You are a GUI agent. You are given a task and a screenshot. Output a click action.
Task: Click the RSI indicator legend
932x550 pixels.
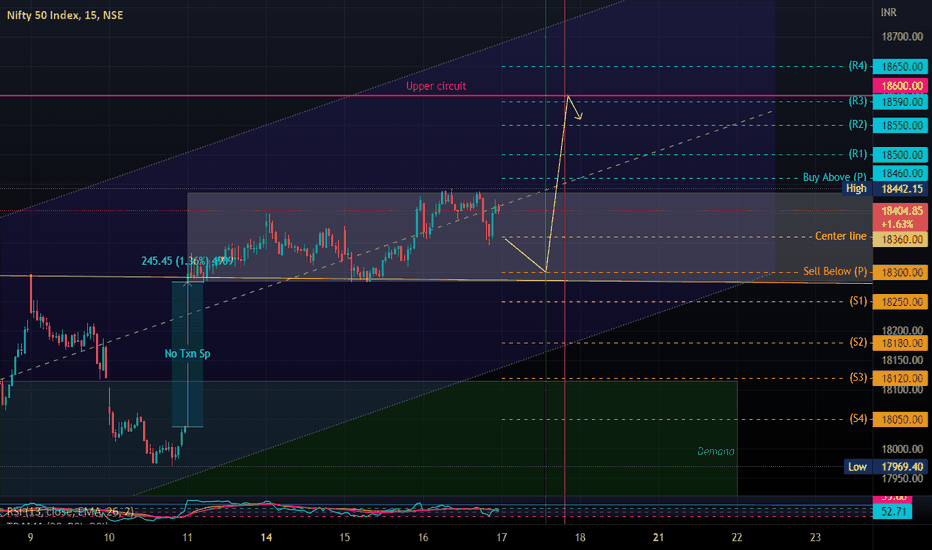70,511
